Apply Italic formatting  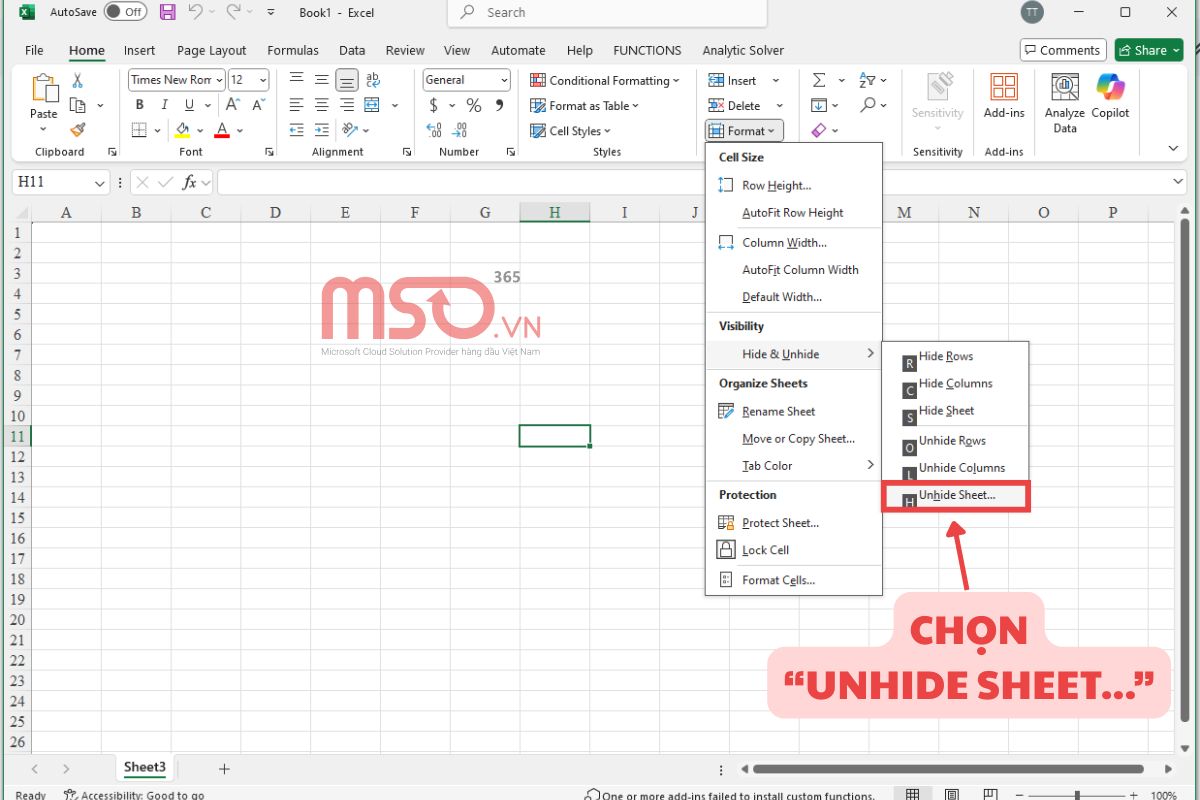click(x=163, y=105)
